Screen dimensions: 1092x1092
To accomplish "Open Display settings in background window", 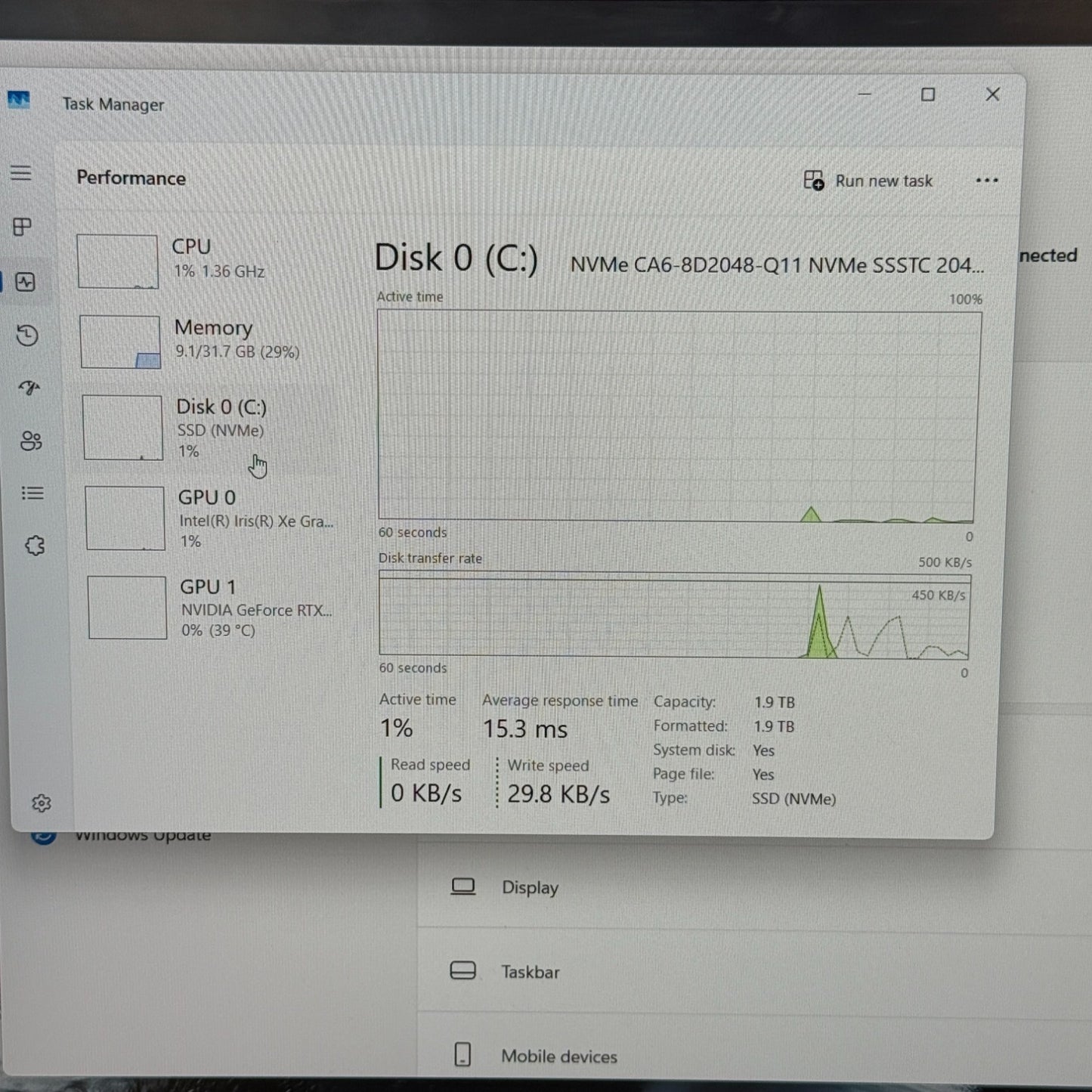I will (x=529, y=887).
